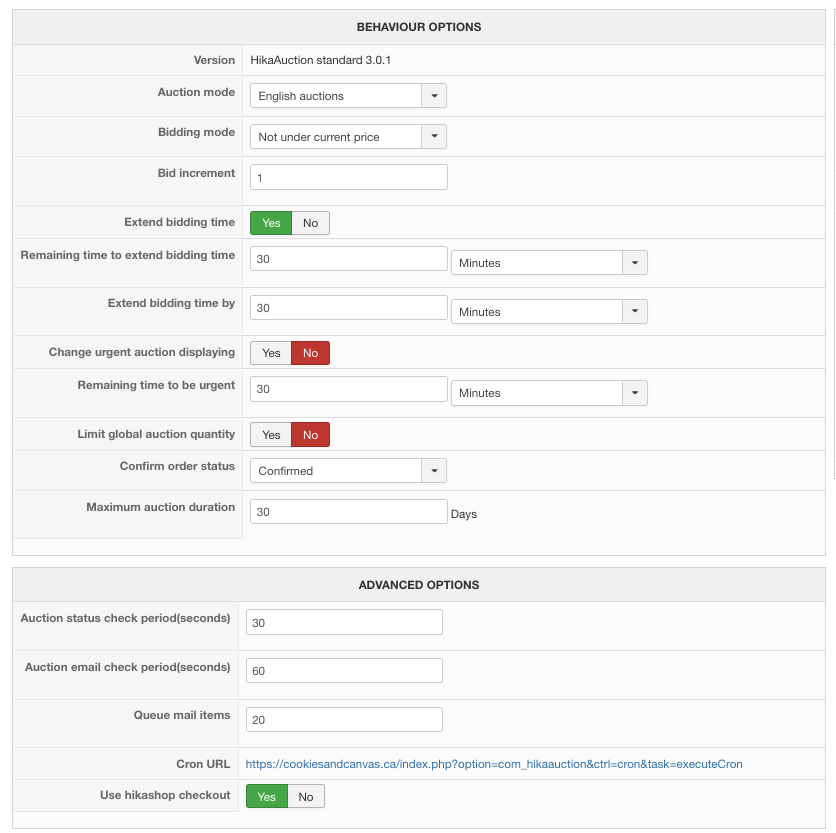Set Limit global auction quantity to Yes
836x833 pixels.
coord(271,435)
